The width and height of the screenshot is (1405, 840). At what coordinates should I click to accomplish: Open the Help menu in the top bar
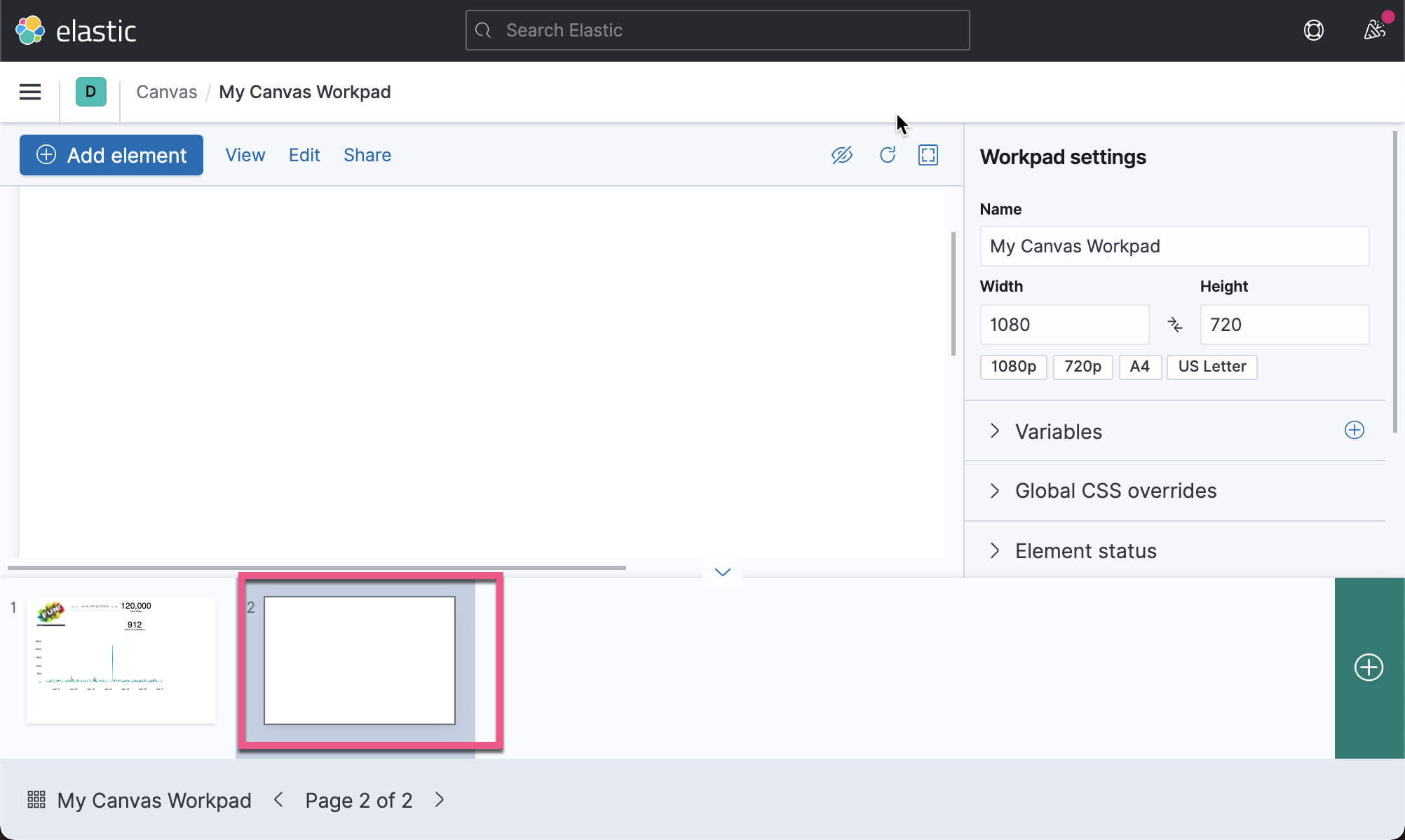point(1314,30)
